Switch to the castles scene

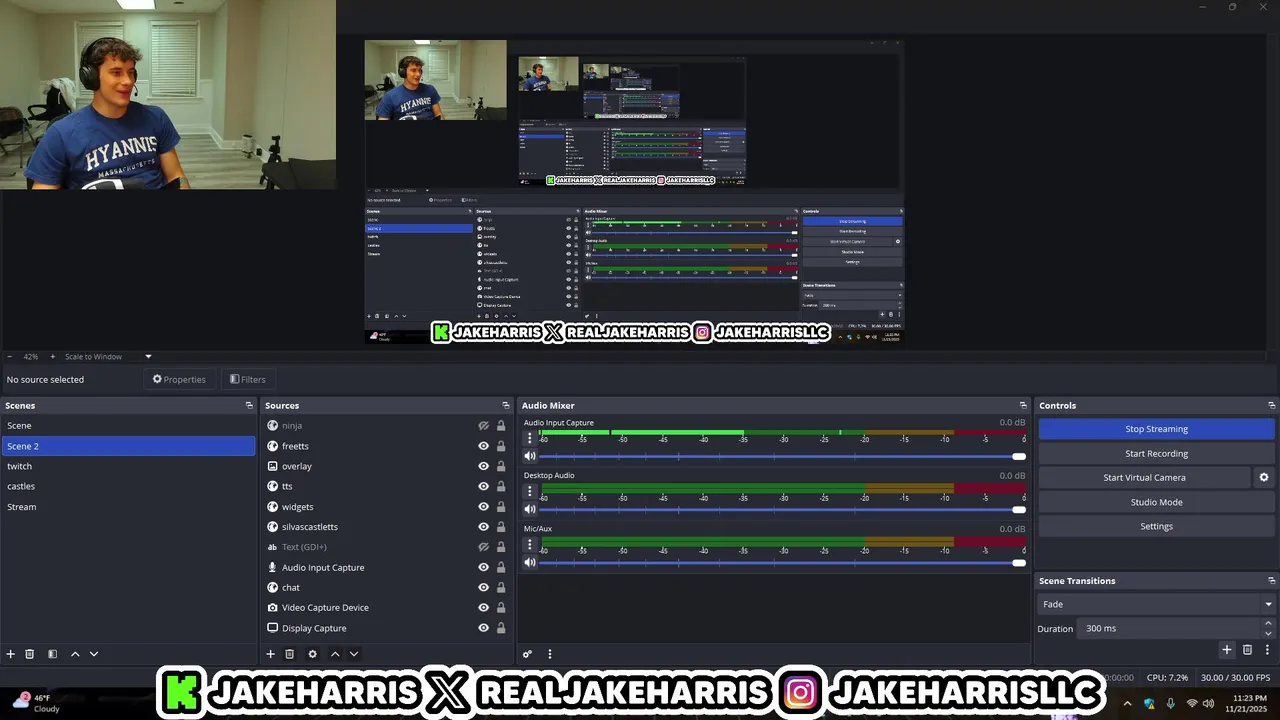coord(128,486)
